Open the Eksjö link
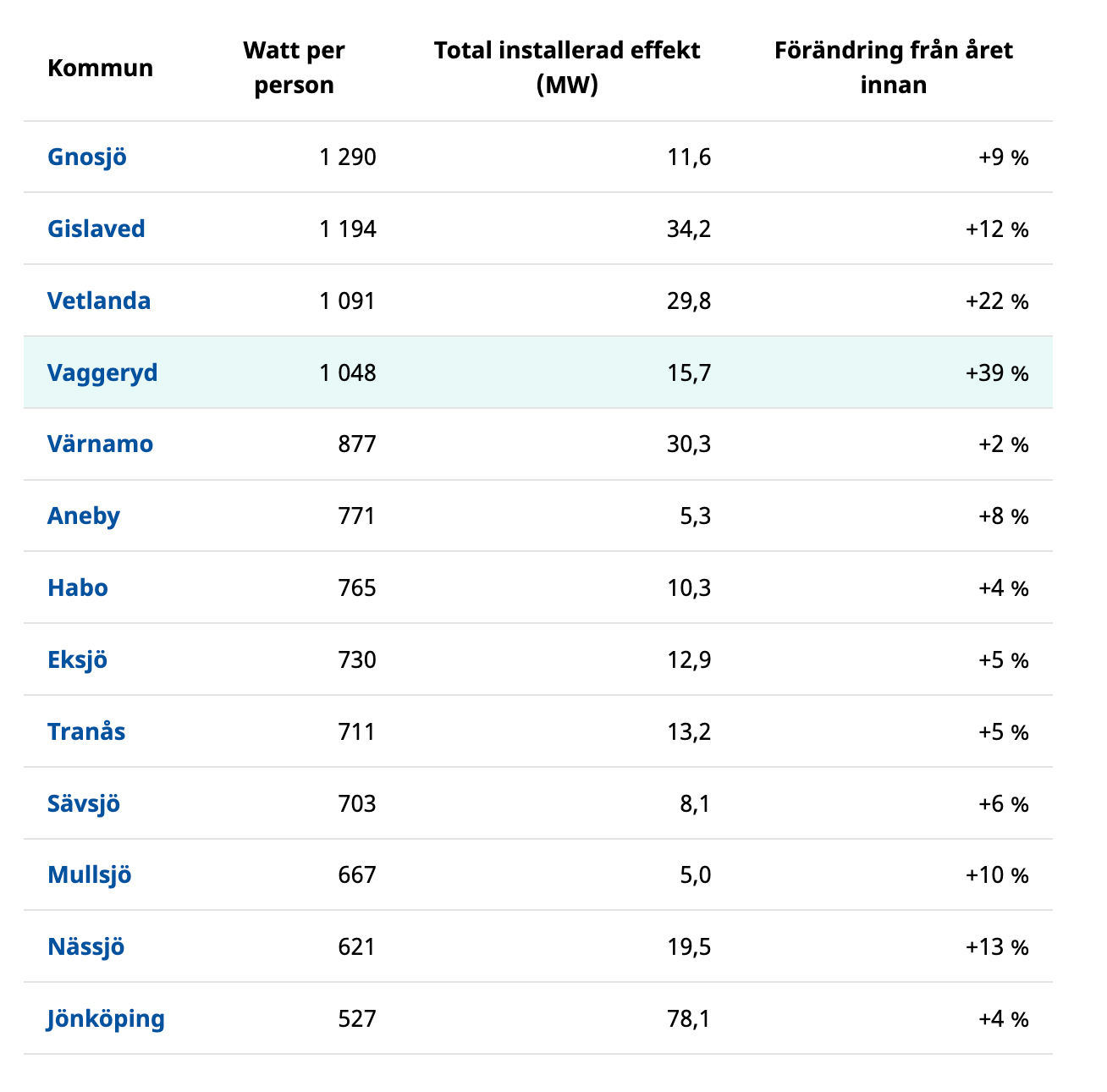 tap(78, 660)
